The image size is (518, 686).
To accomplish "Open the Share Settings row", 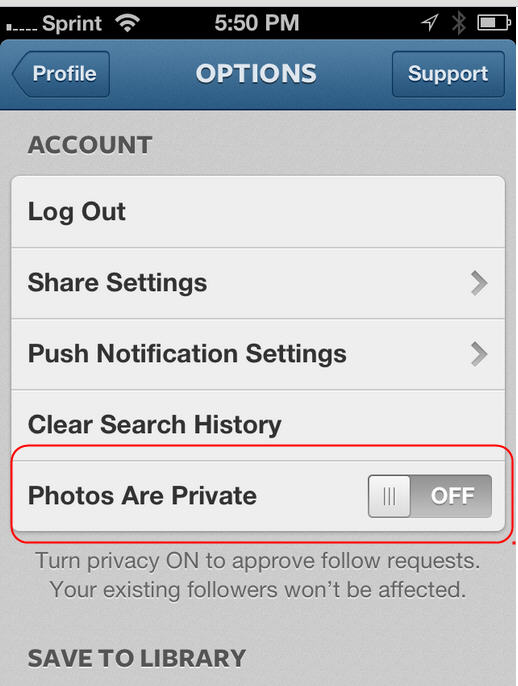I will pyautogui.click(x=258, y=283).
